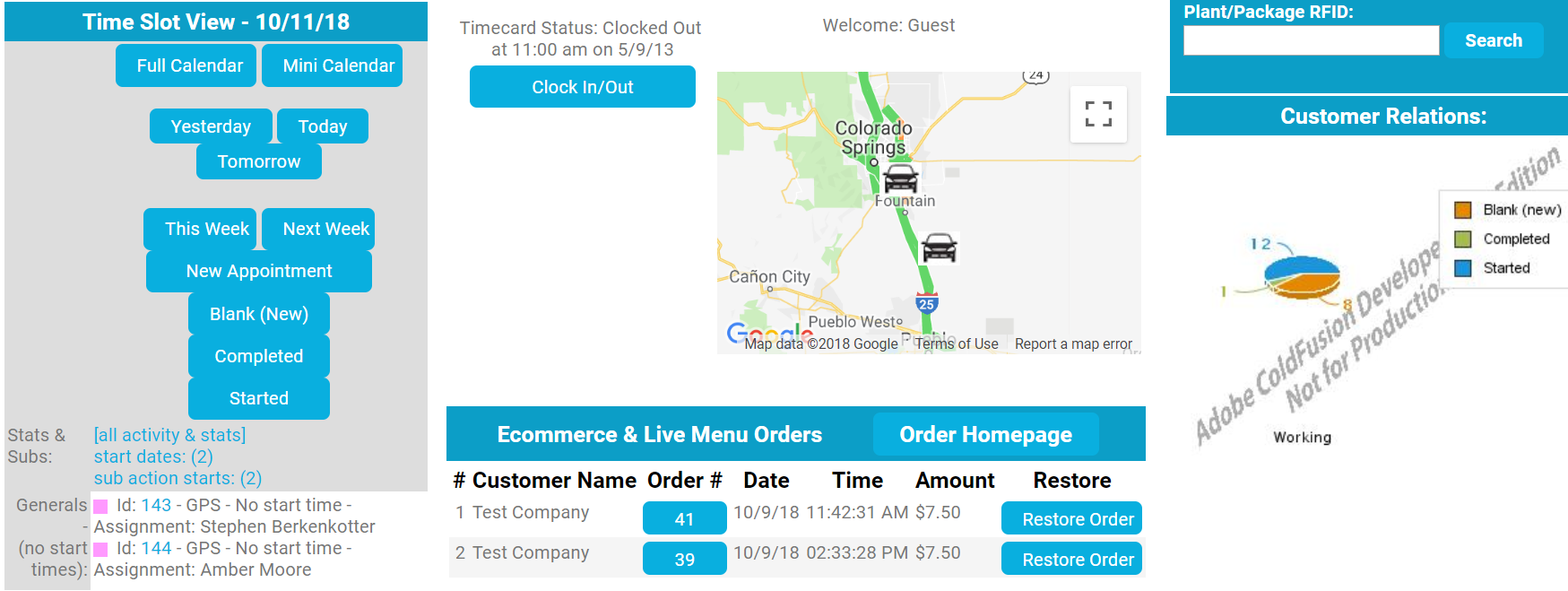Click the car marker just above Fountain label
The image size is (1568, 591).
[x=900, y=178]
